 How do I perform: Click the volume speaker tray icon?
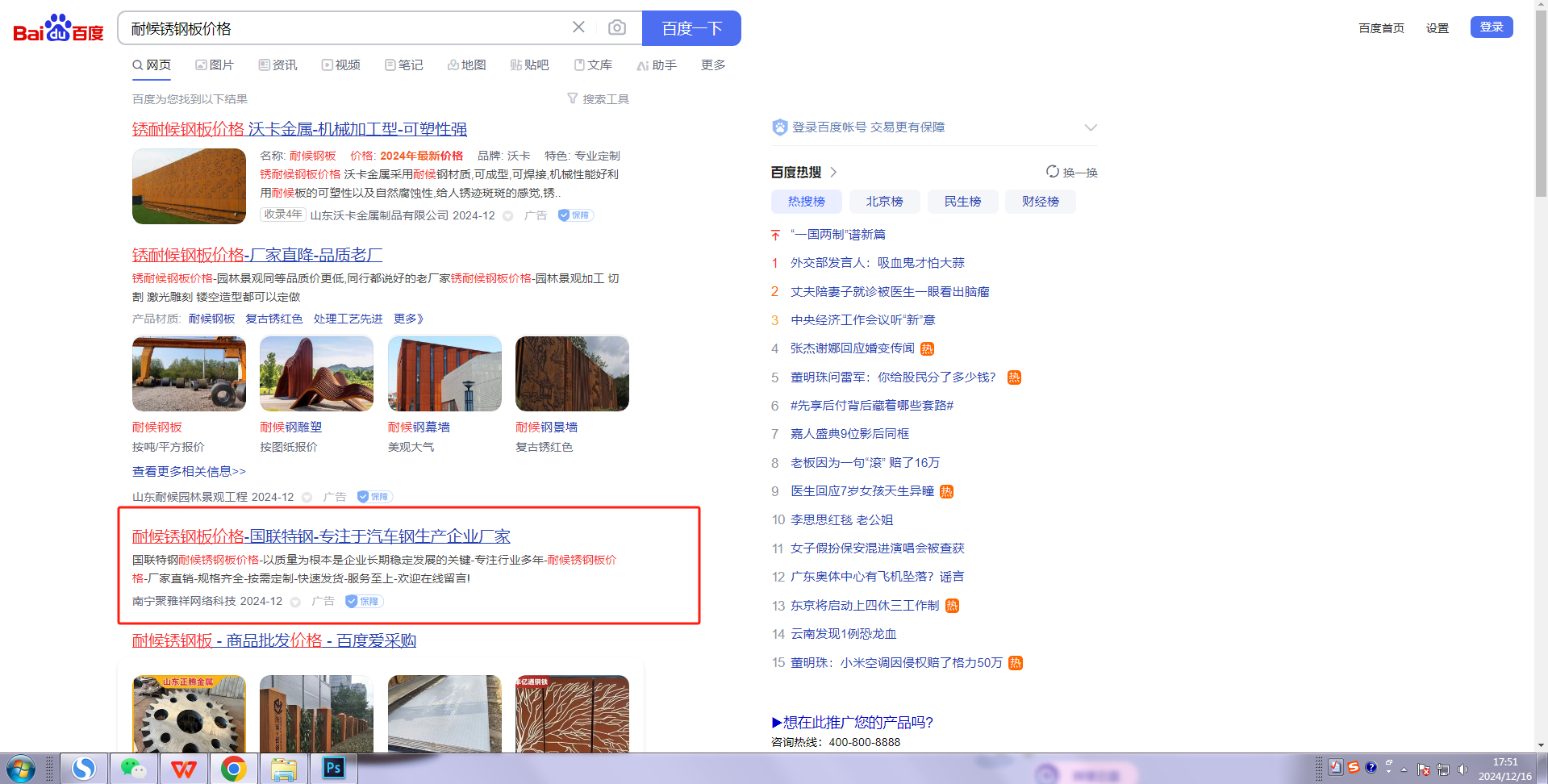click(x=1462, y=769)
